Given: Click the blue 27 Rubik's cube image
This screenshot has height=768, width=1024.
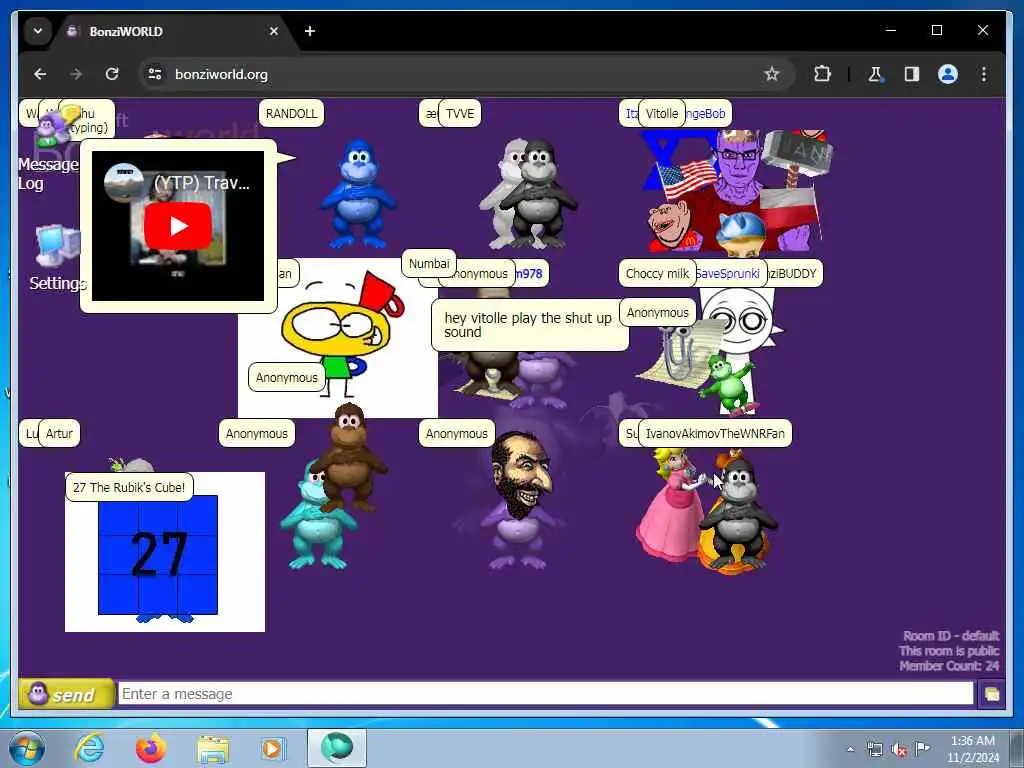Looking at the screenshot, I should coord(158,554).
